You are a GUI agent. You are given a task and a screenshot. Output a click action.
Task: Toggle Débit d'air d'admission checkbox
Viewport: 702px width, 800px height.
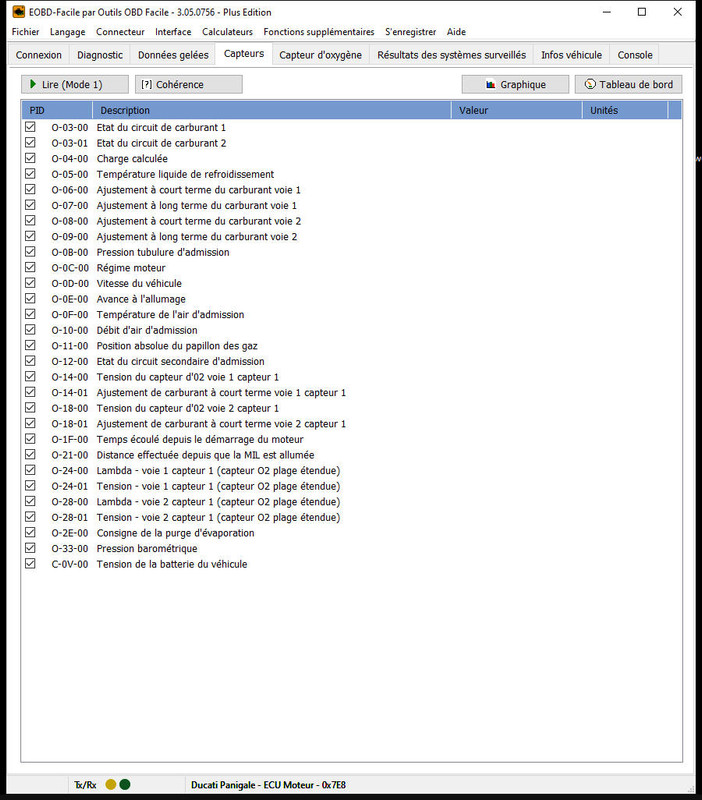tap(30, 330)
